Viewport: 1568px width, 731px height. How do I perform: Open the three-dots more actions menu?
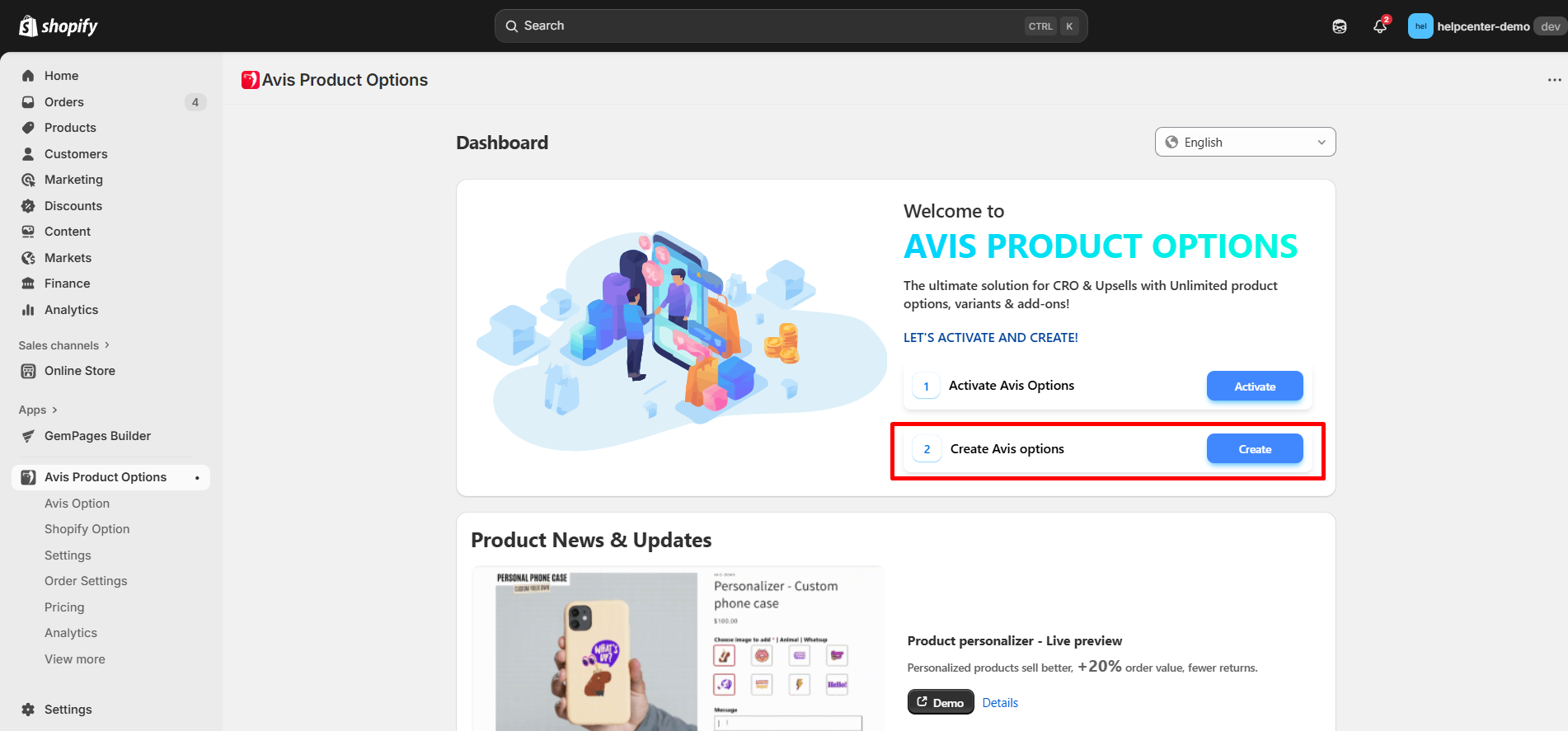[1554, 80]
